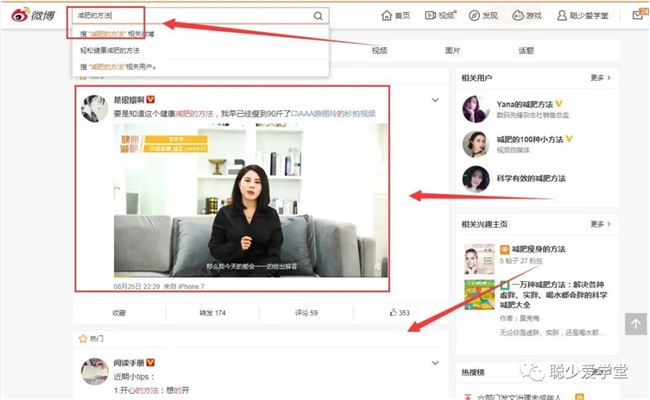
Task: Show 更多 in 相关兴趣主页 section
Action: pos(601,224)
